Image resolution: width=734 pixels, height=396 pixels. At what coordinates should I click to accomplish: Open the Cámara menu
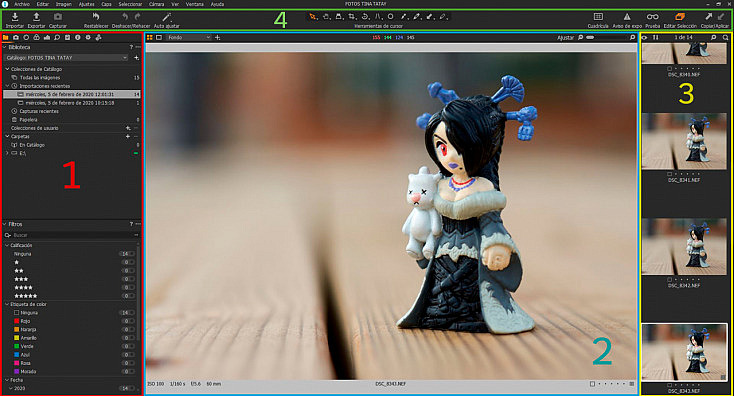156,4
